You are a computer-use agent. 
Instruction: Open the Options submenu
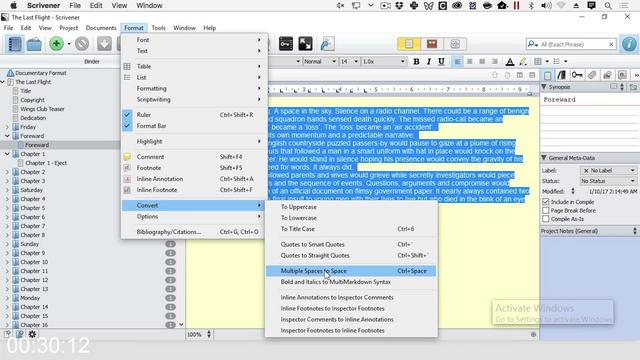tap(194, 216)
